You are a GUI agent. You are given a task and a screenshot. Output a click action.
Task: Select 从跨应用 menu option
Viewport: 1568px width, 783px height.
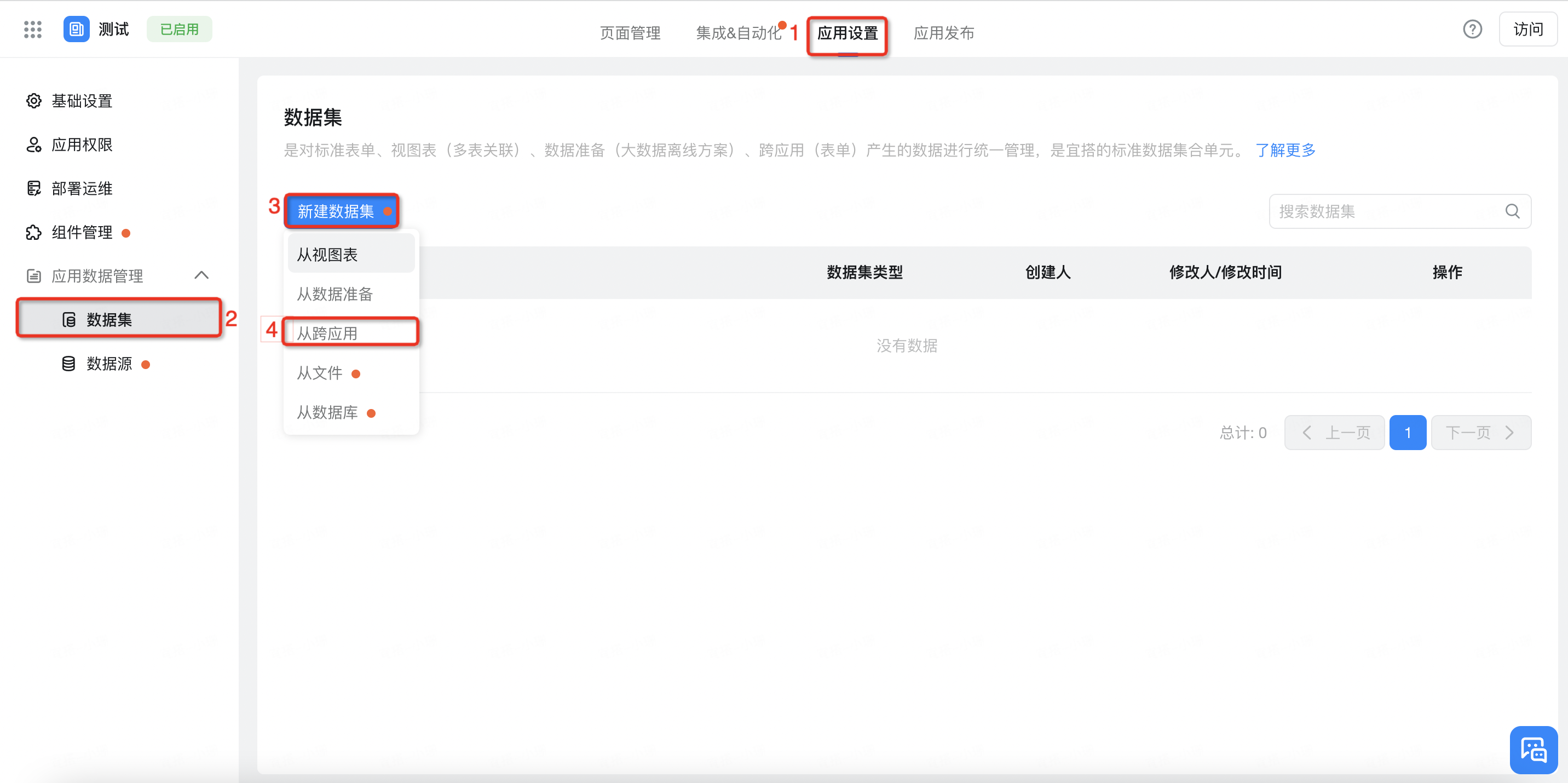(351, 333)
